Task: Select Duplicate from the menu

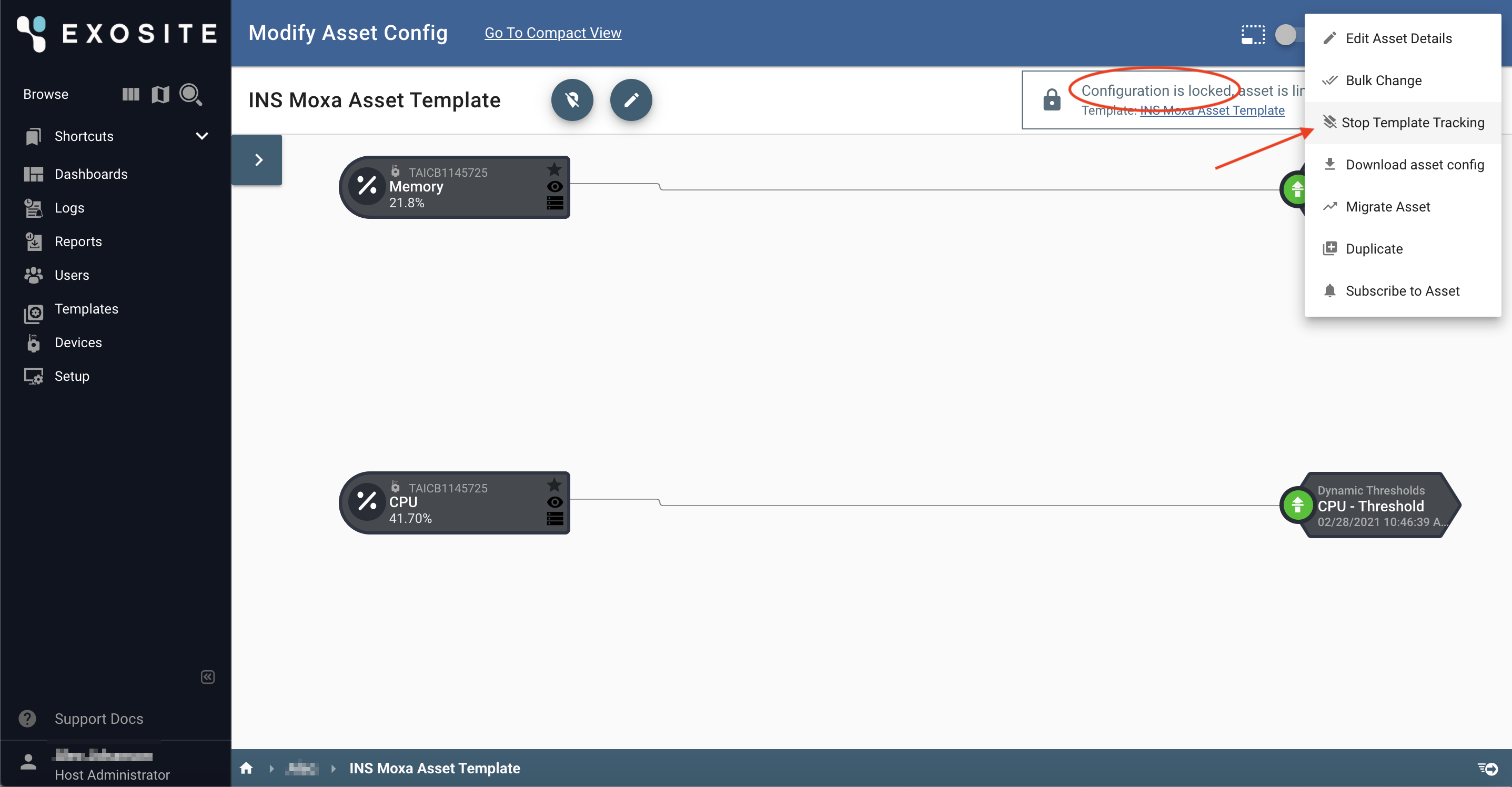Action: click(x=1402, y=249)
